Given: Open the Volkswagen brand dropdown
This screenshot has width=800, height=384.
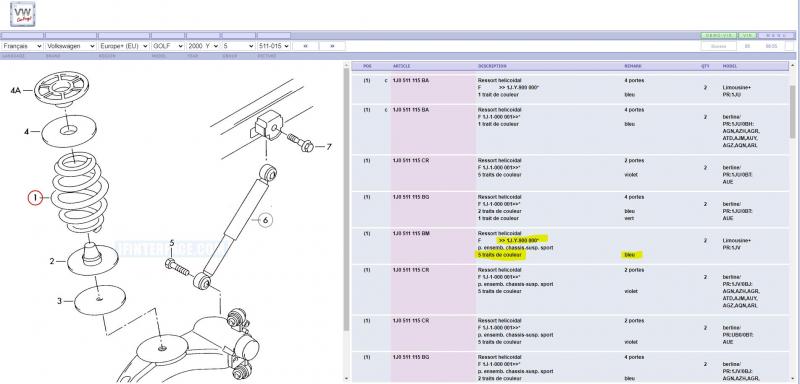Looking at the screenshot, I should [70, 46].
